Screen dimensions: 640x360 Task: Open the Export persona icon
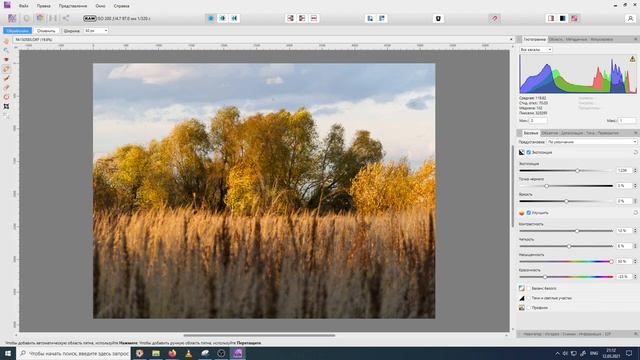click(66, 18)
